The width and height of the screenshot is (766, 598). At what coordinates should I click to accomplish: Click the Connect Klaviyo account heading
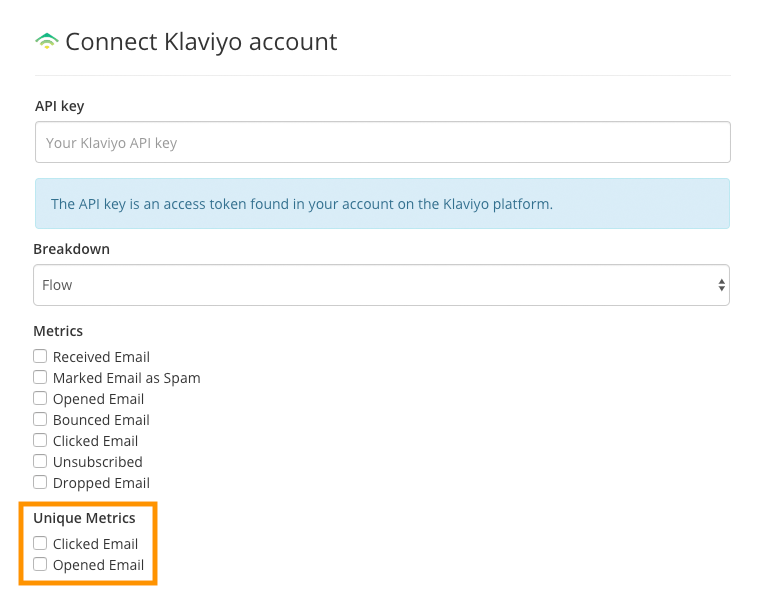click(x=201, y=42)
